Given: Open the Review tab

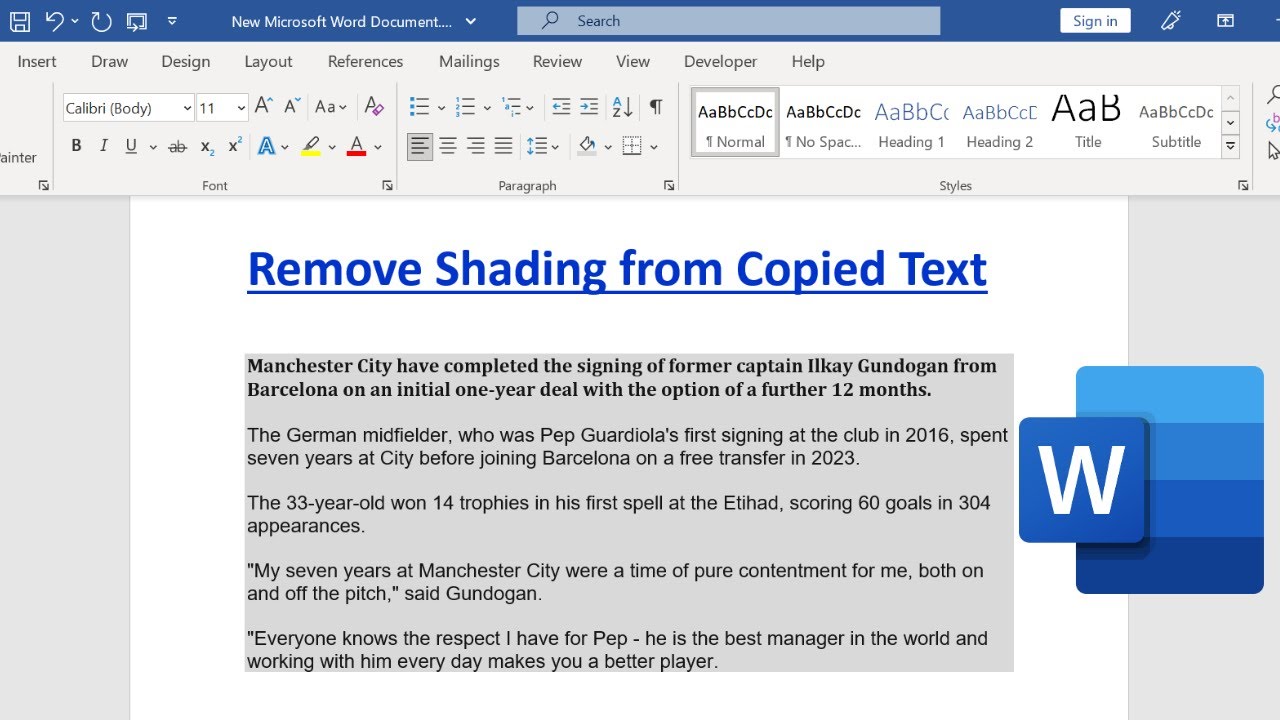Looking at the screenshot, I should (x=557, y=61).
